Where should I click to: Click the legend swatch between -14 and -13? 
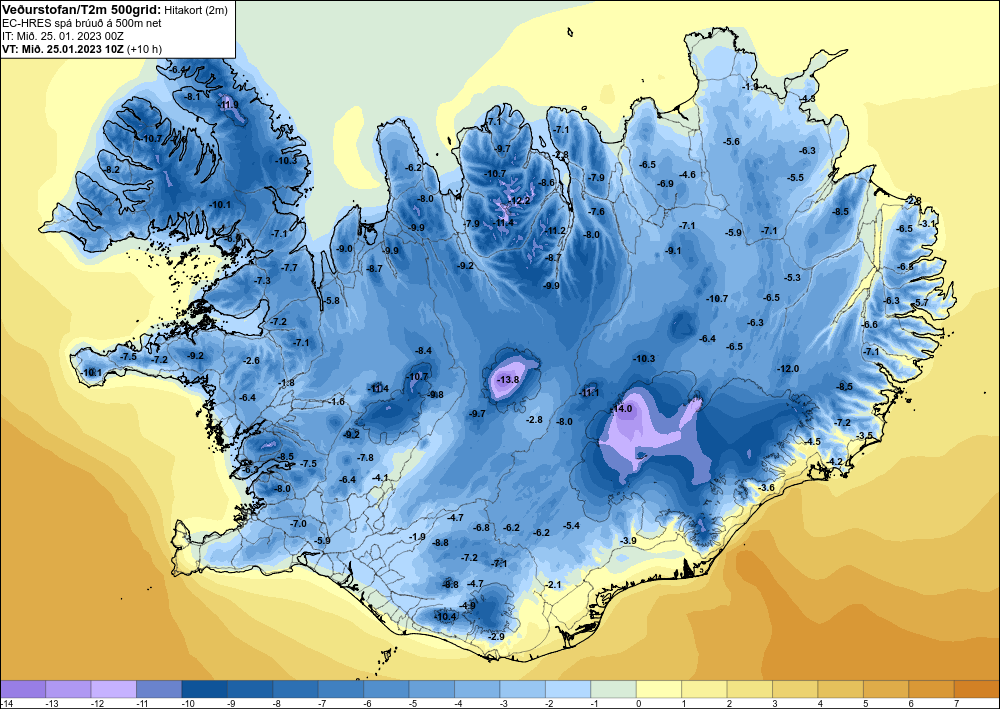click(23, 689)
